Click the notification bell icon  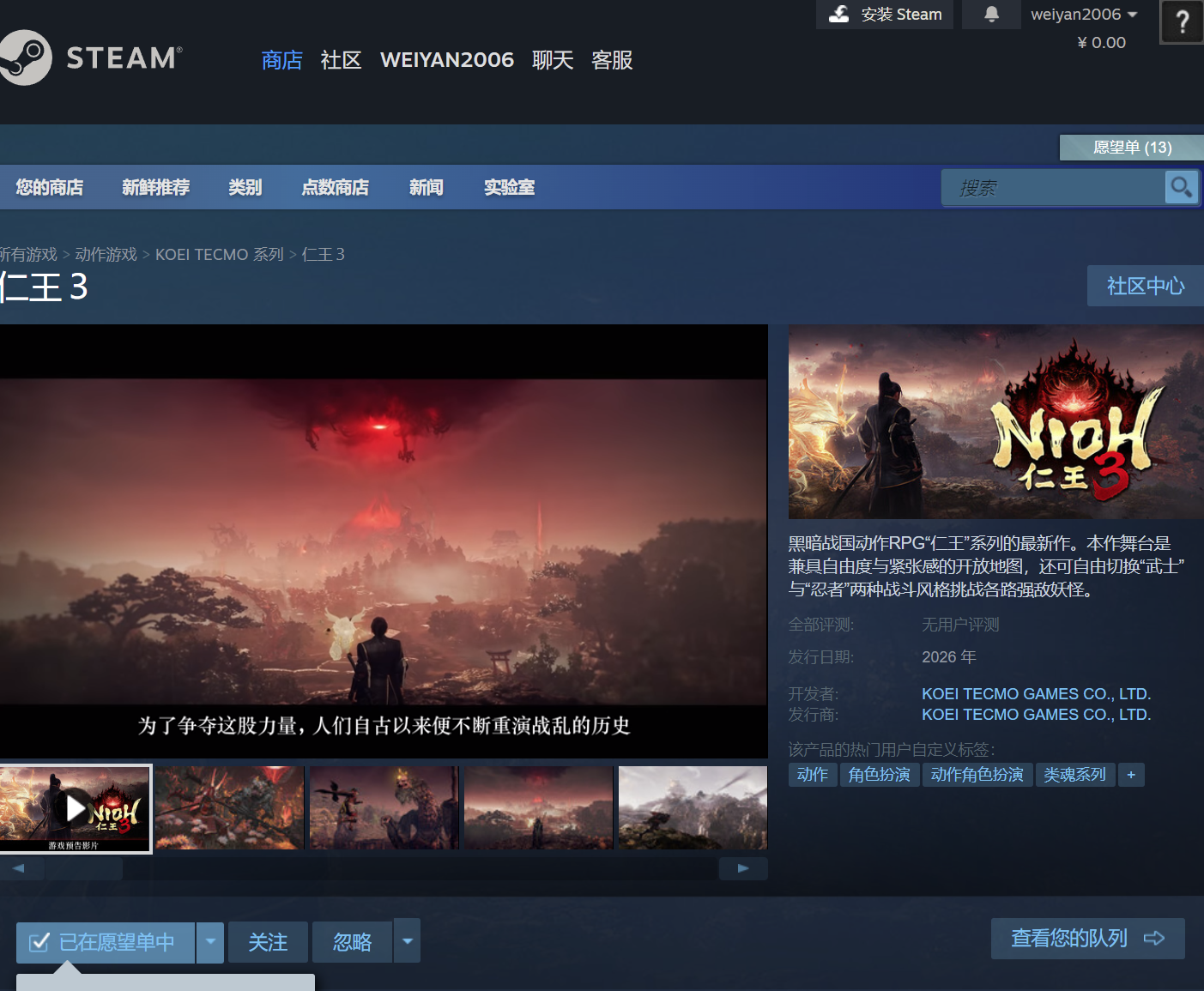click(991, 15)
